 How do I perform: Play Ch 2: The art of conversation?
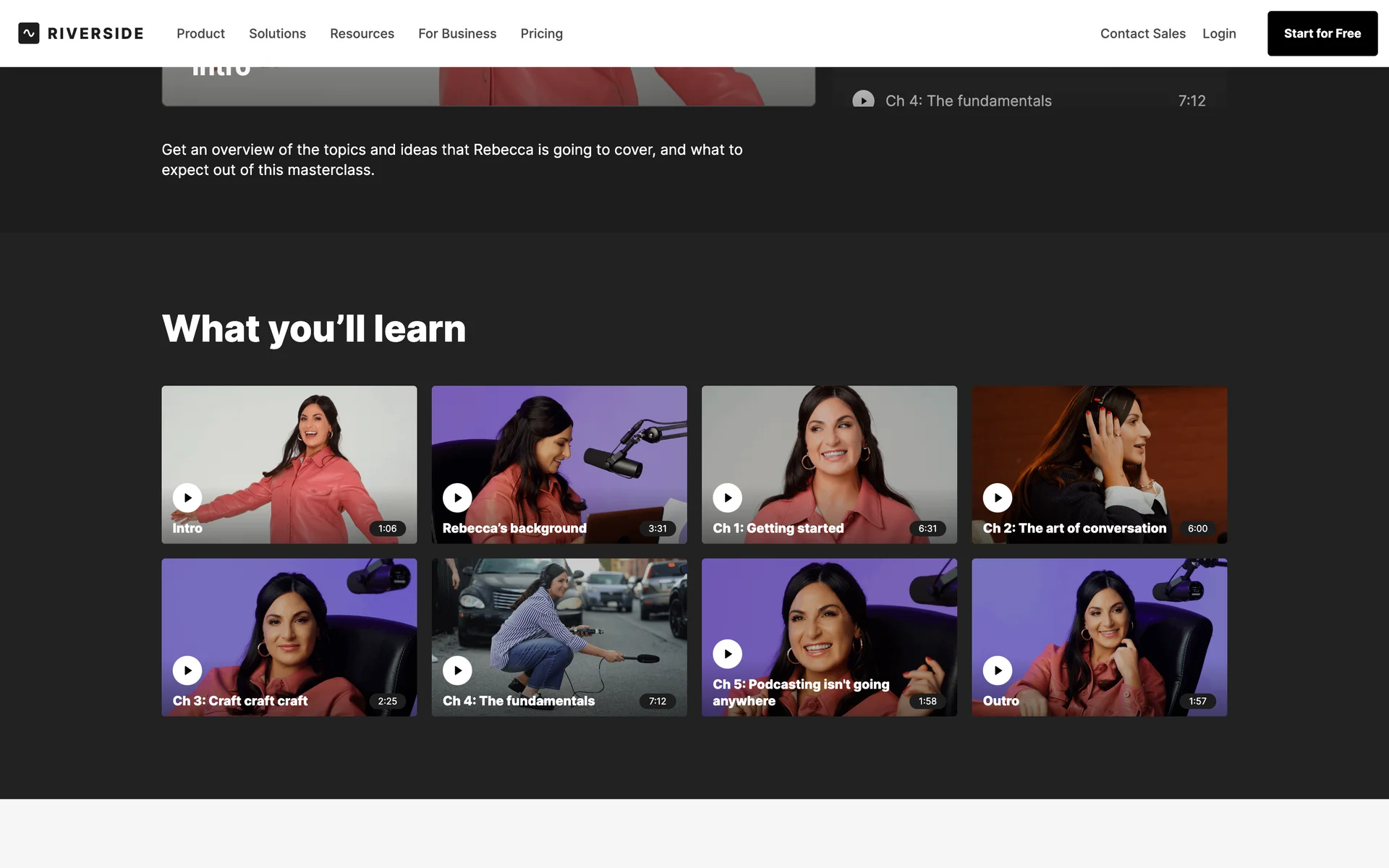point(997,498)
